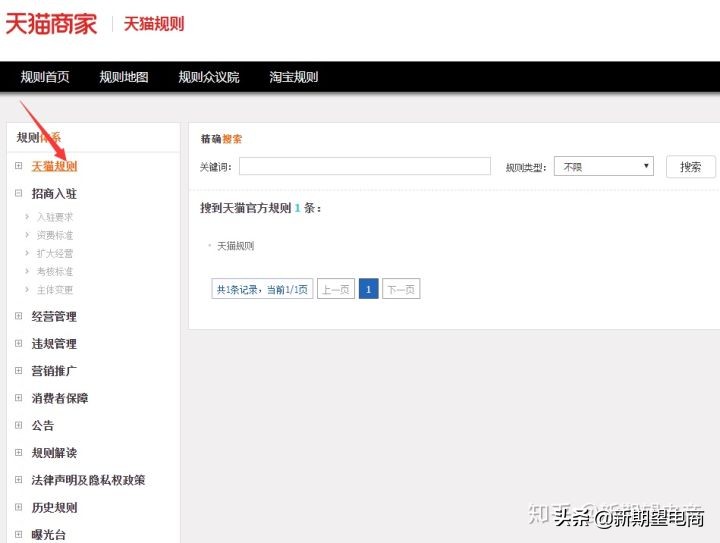This screenshot has height=543, width=720.
Task: Expand the 公告 tree node
Action: tap(18, 425)
